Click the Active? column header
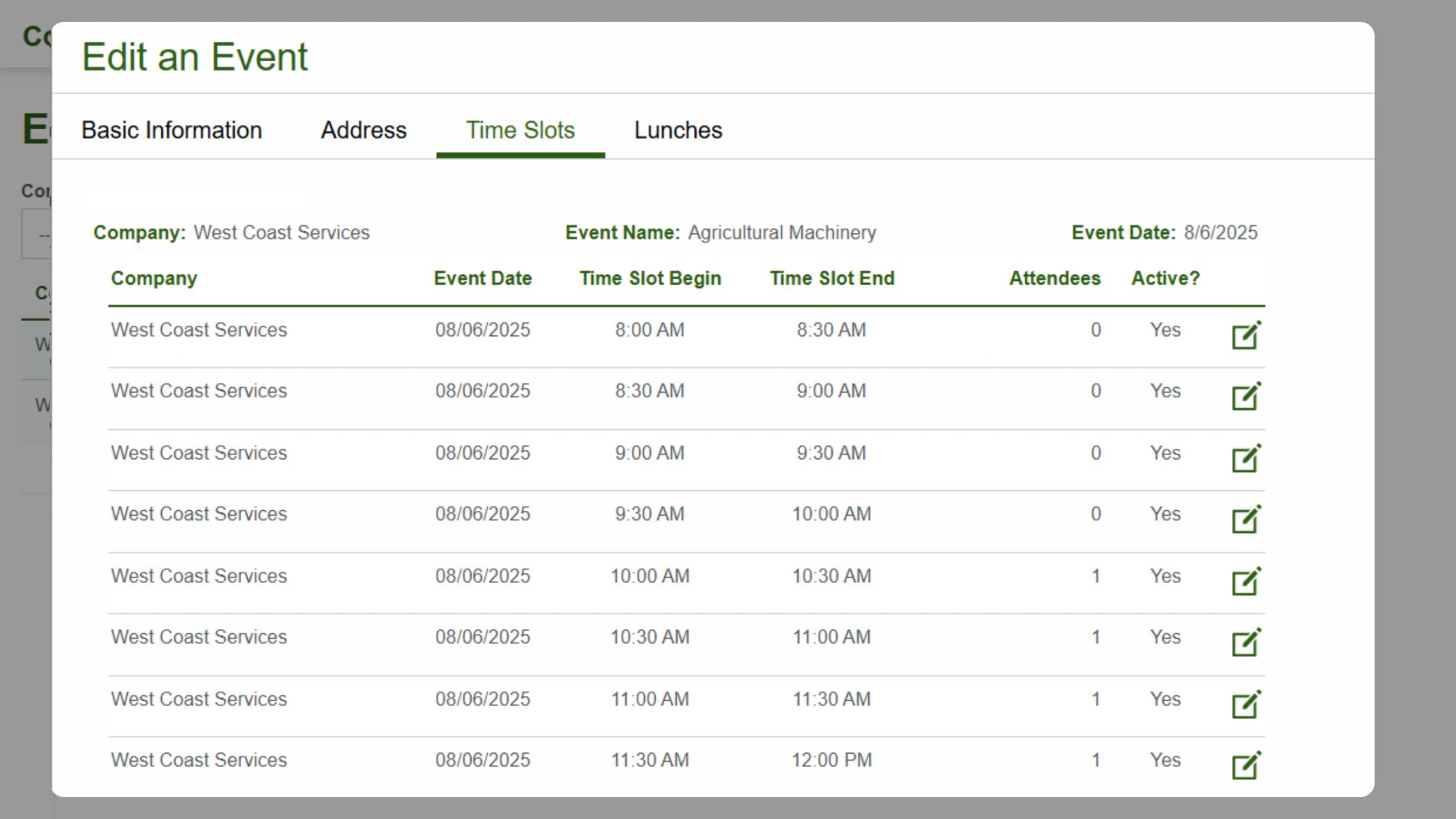Image resolution: width=1456 pixels, height=819 pixels. [x=1165, y=278]
